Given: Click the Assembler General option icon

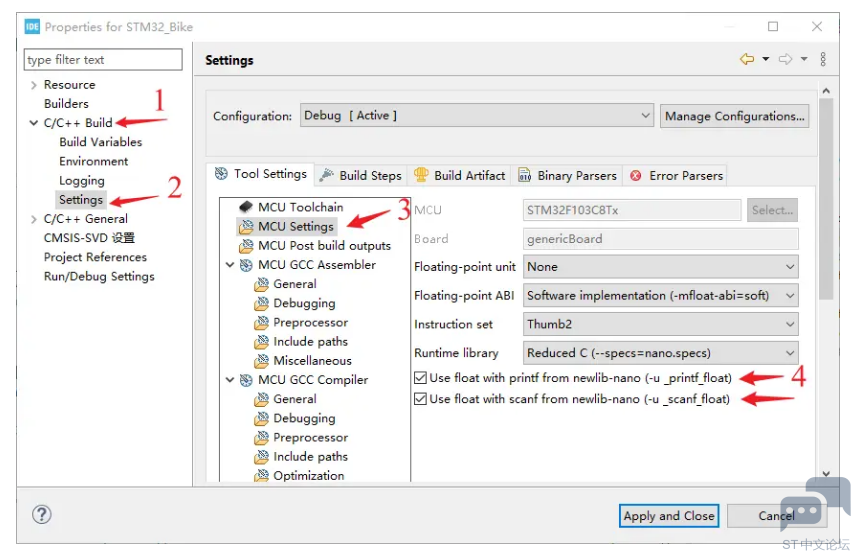Looking at the screenshot, I should (262, 284).
